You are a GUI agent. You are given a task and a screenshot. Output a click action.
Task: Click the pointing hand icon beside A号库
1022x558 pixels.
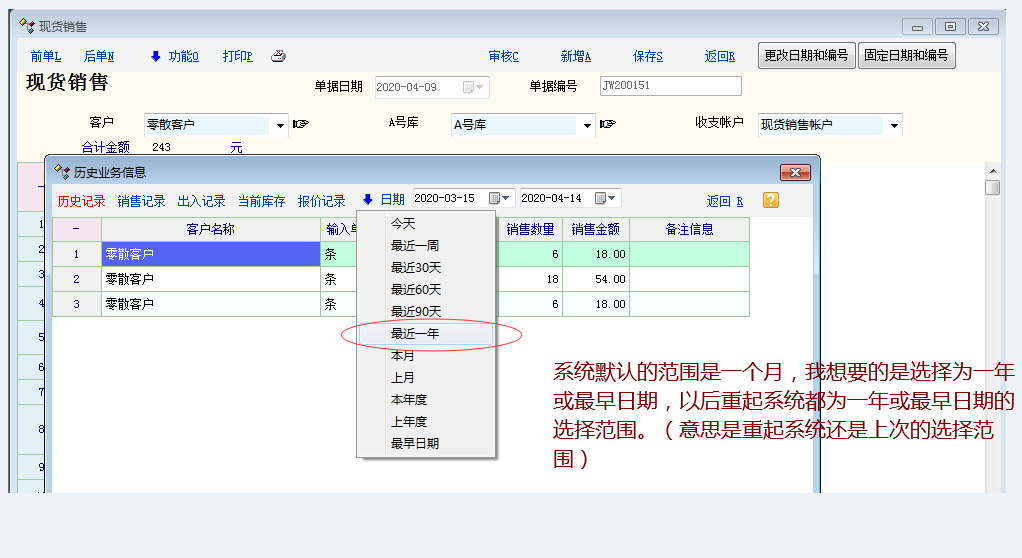607,125
